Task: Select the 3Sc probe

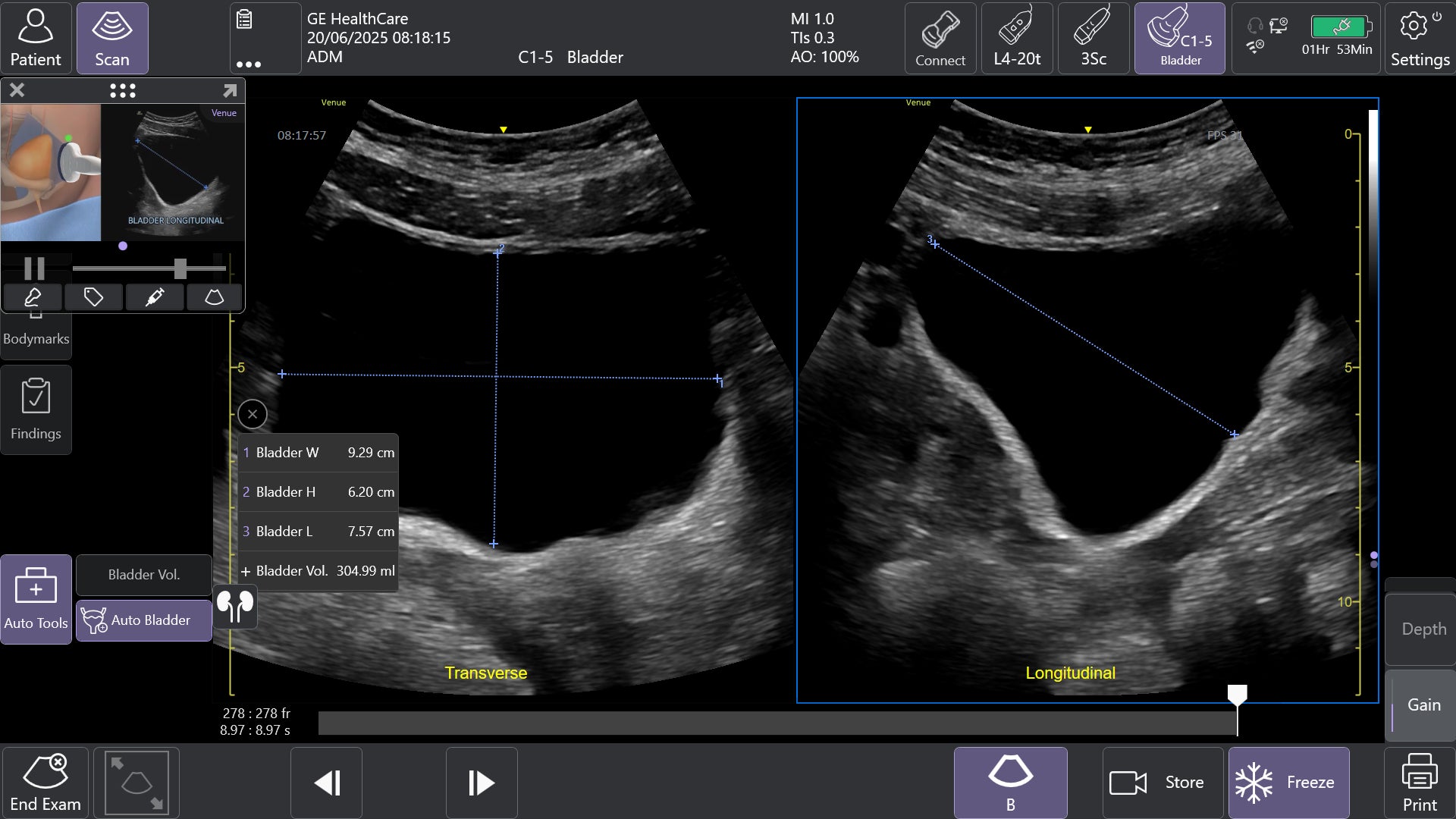Action: click(1093, 38)
